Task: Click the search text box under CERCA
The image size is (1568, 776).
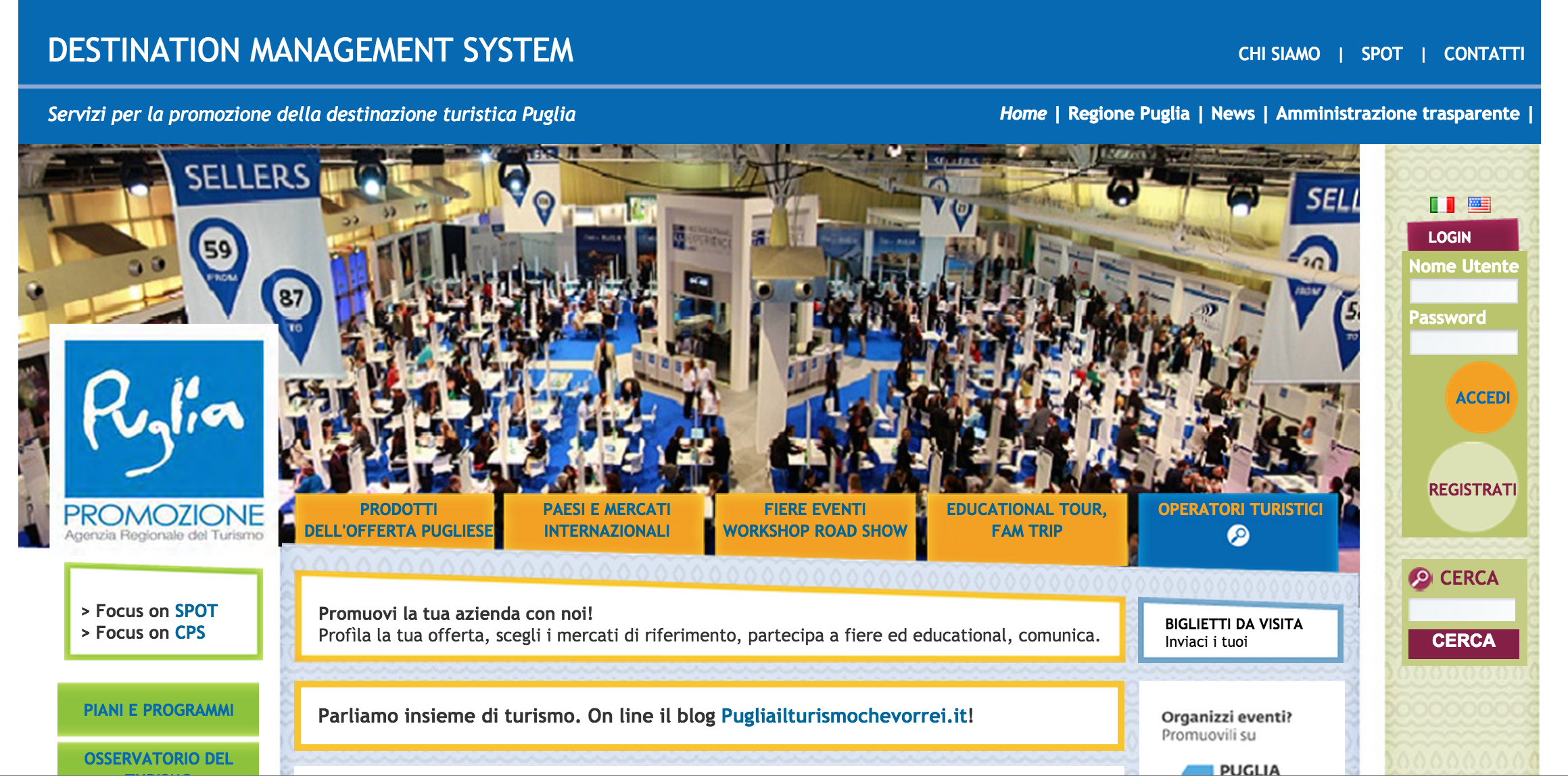Action: (1462, 610)
